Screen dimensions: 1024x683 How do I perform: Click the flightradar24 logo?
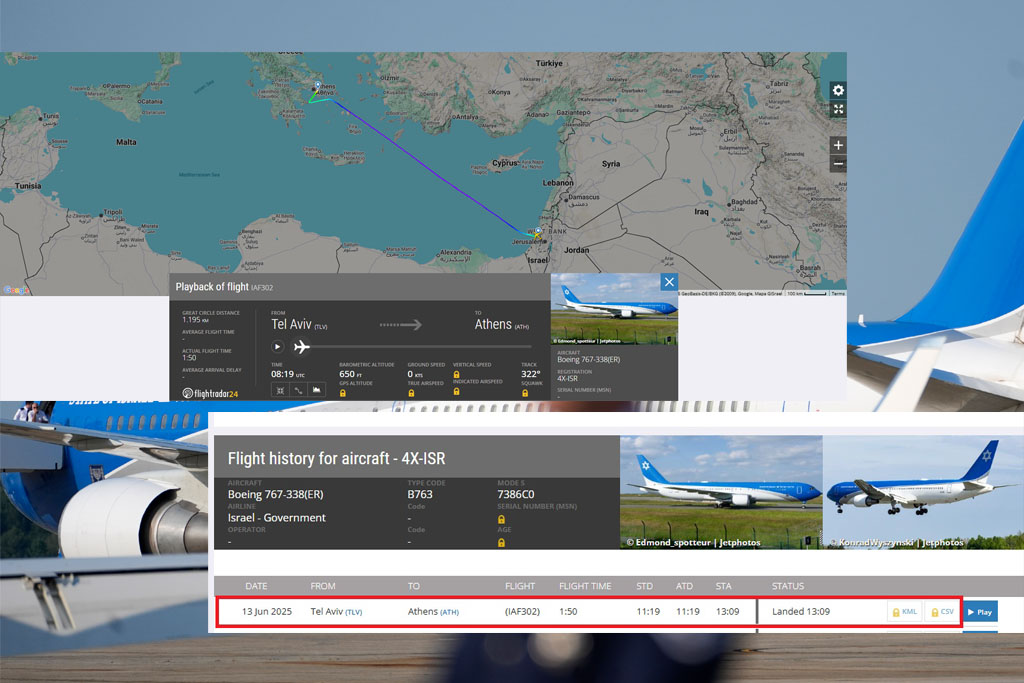click(x=210, y=394)
